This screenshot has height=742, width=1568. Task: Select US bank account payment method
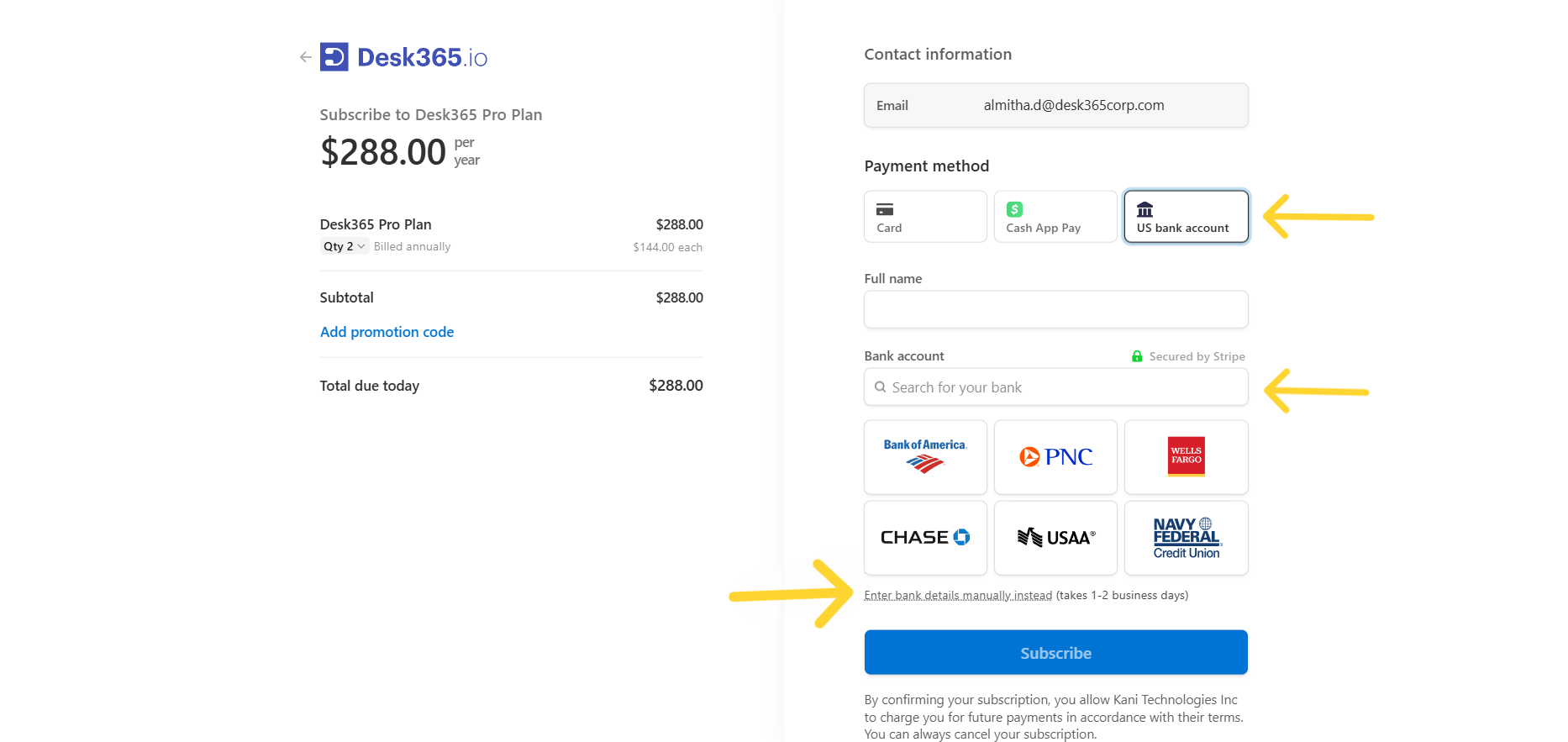click(x=1186, y=216)
